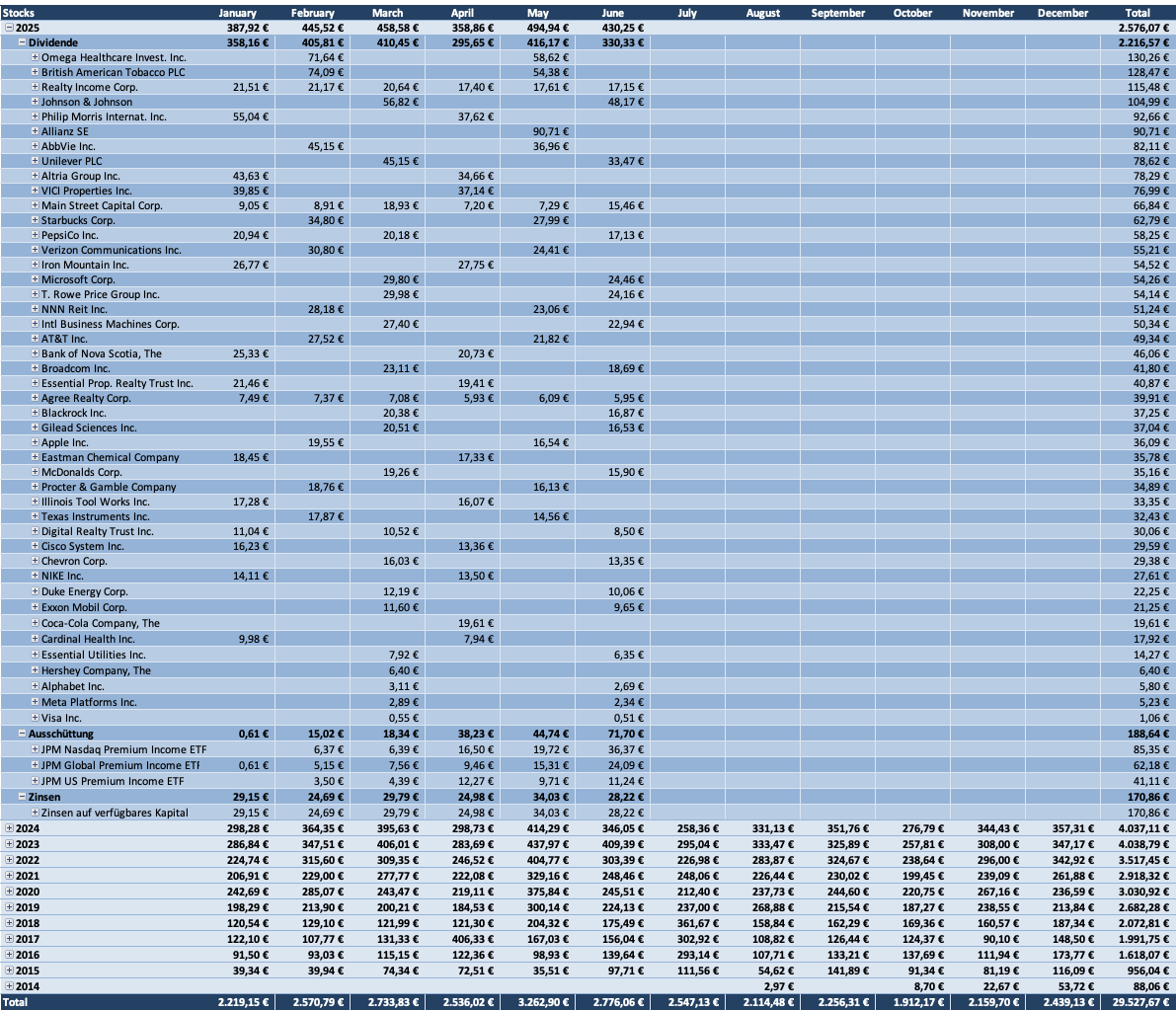1176x1010 pixels.
Task: Click the Total row label at bottom
Action: tap(15, 1002)
